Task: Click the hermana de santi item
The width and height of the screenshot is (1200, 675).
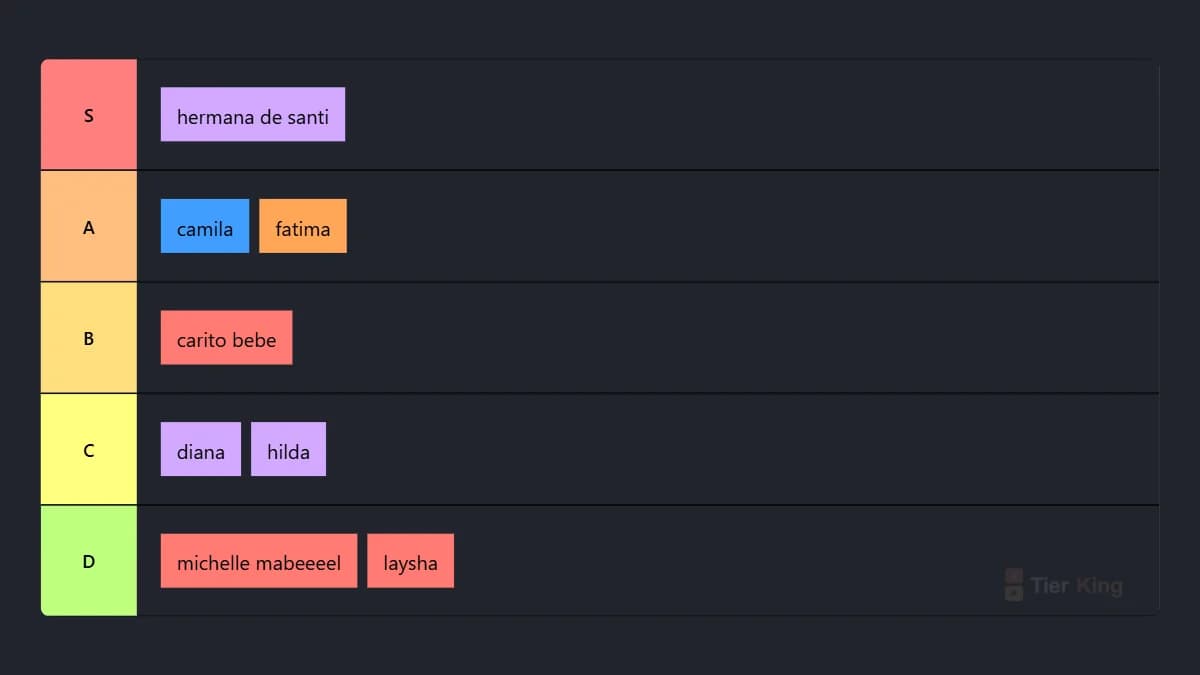Action: coord(253,114)
